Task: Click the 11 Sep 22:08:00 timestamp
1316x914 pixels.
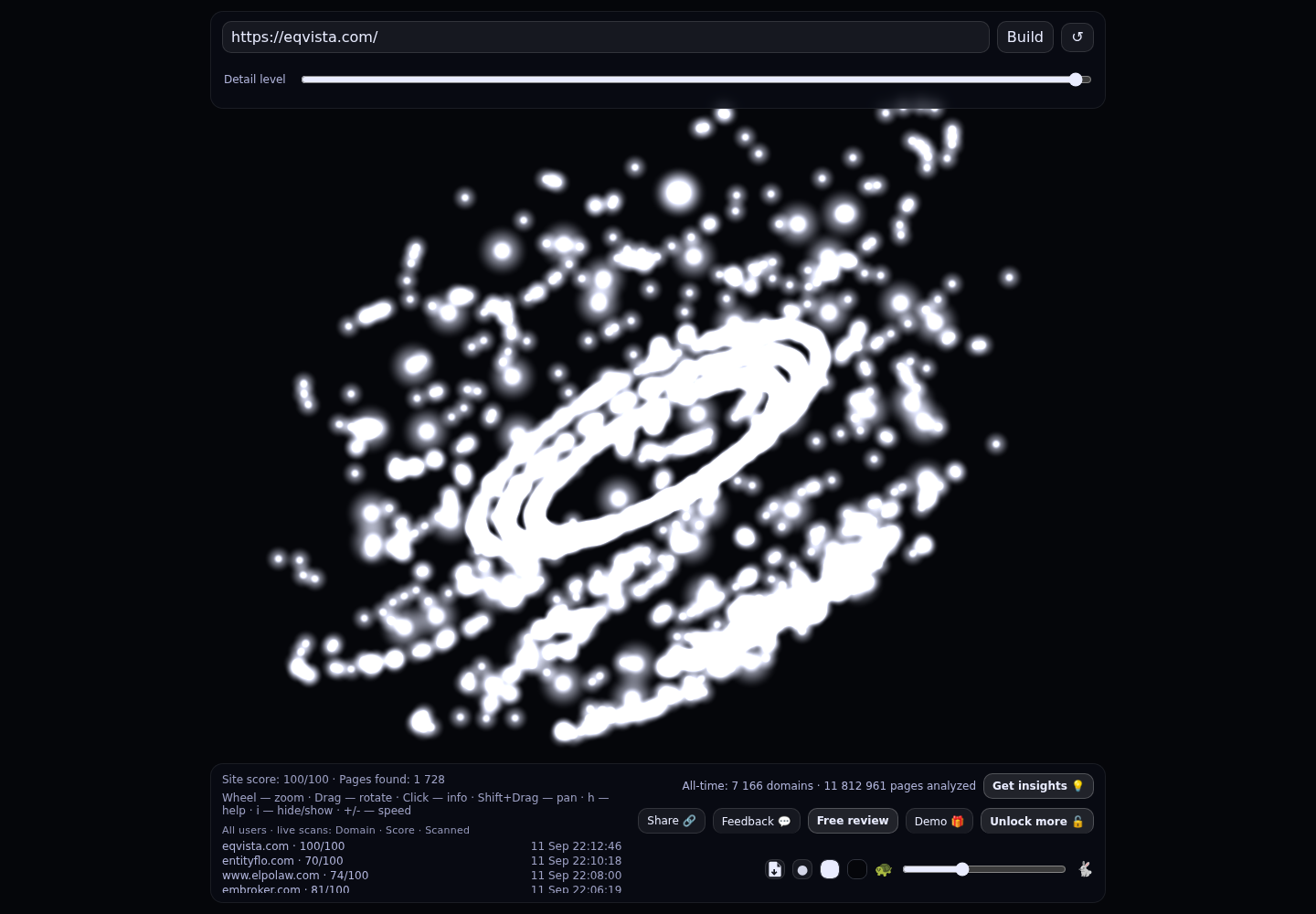Action: 576,876
